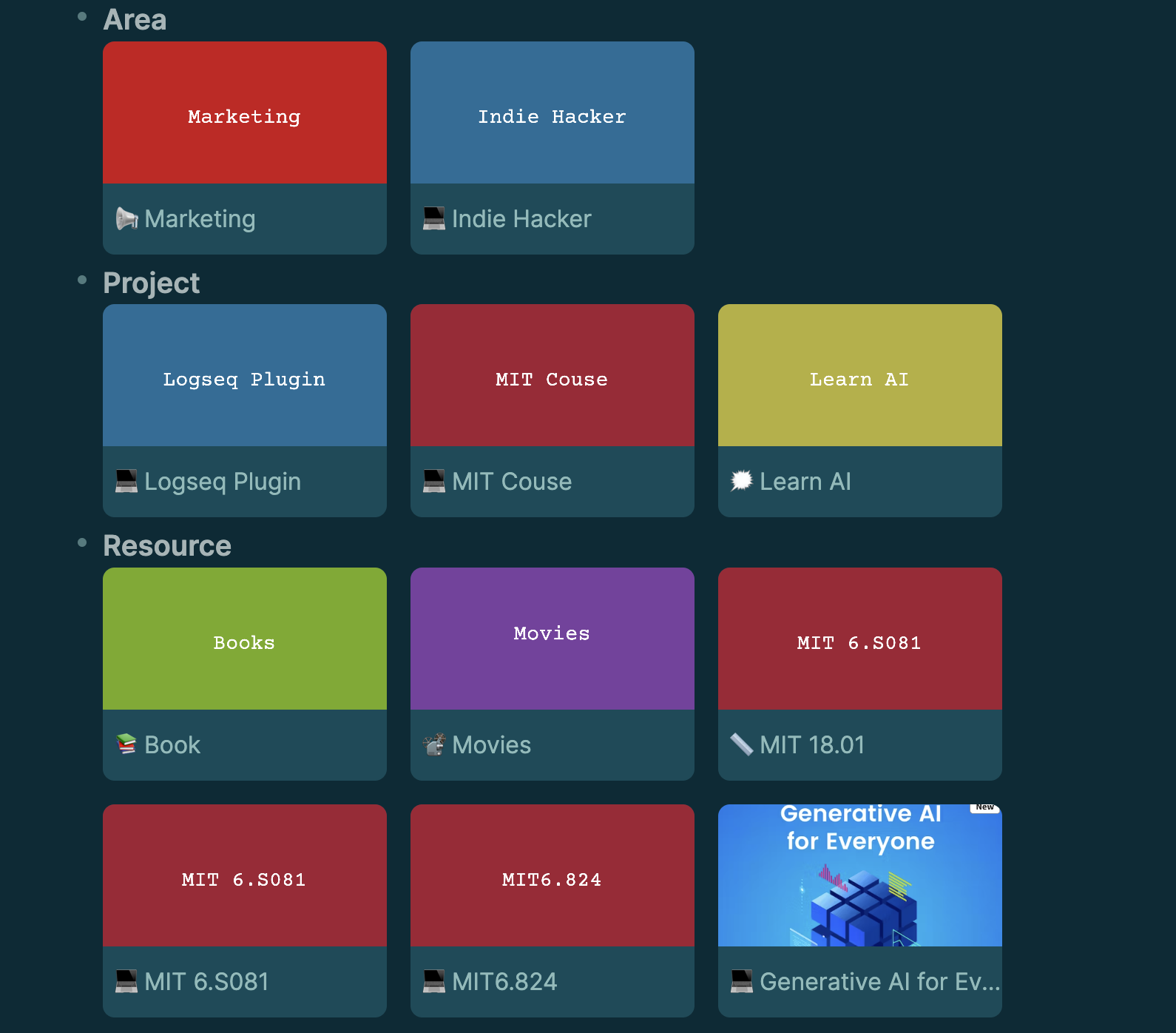Viewport: 1176px width, 1033px height.
Task: Click the laptop icon beside MIT6.824 label
Action: click(434, 981)
